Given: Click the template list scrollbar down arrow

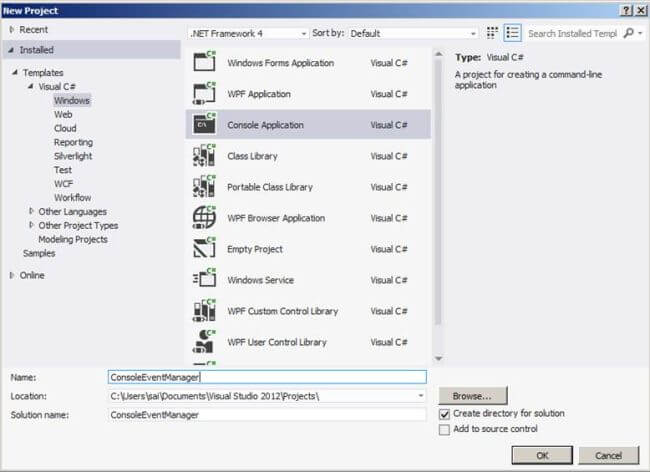Looking at the screenshot, I should pos(439,358).
